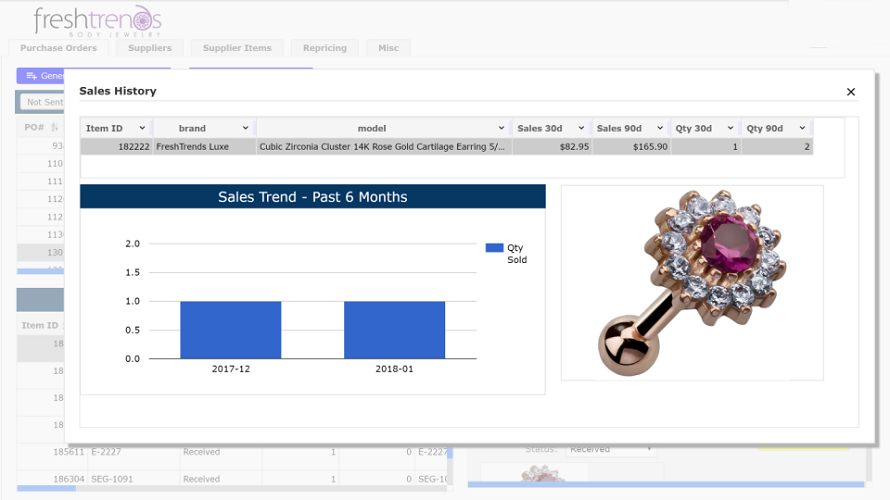This screenshot has height=500, width=890.
Task: Open the Status dropdown showing Received
Action: (x=610, y=449)
